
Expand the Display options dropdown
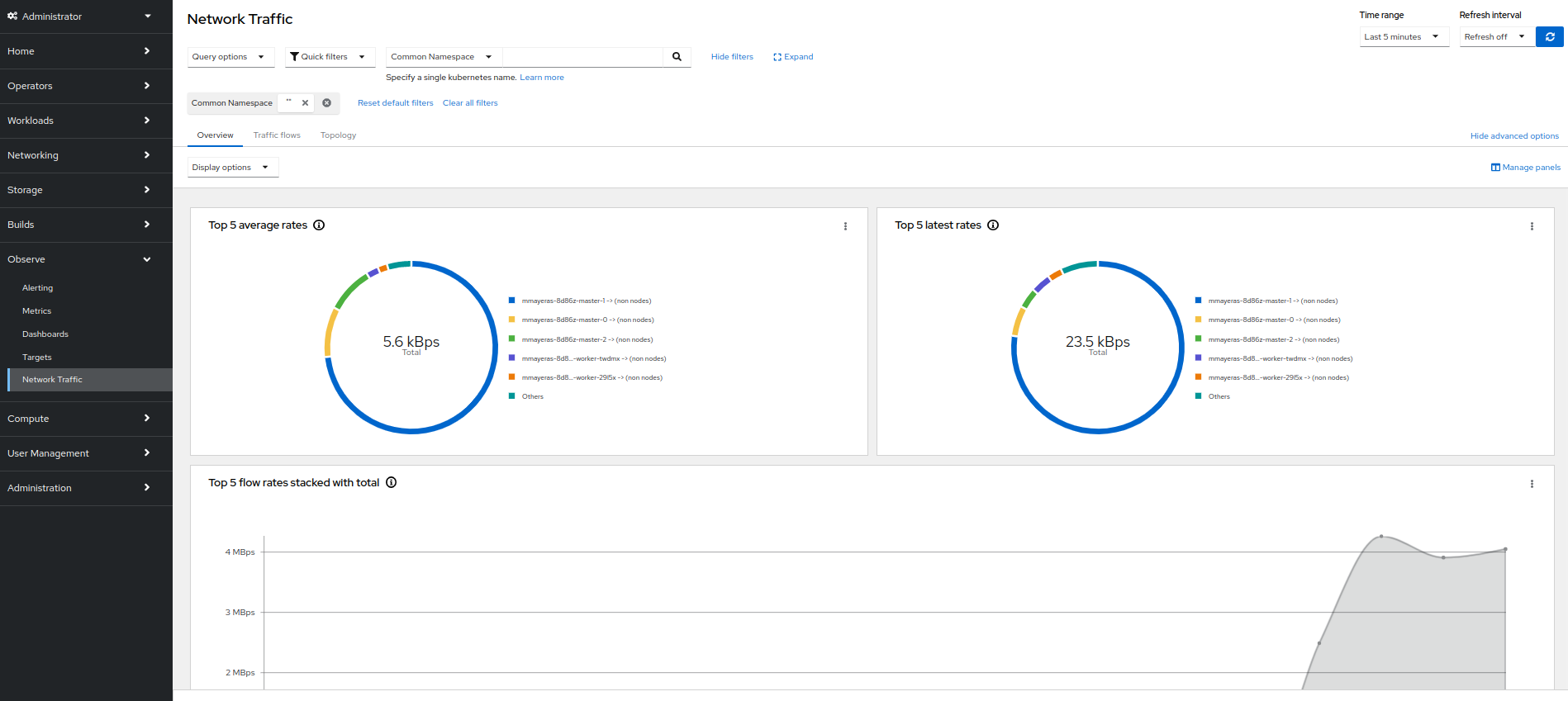(231, 168)
